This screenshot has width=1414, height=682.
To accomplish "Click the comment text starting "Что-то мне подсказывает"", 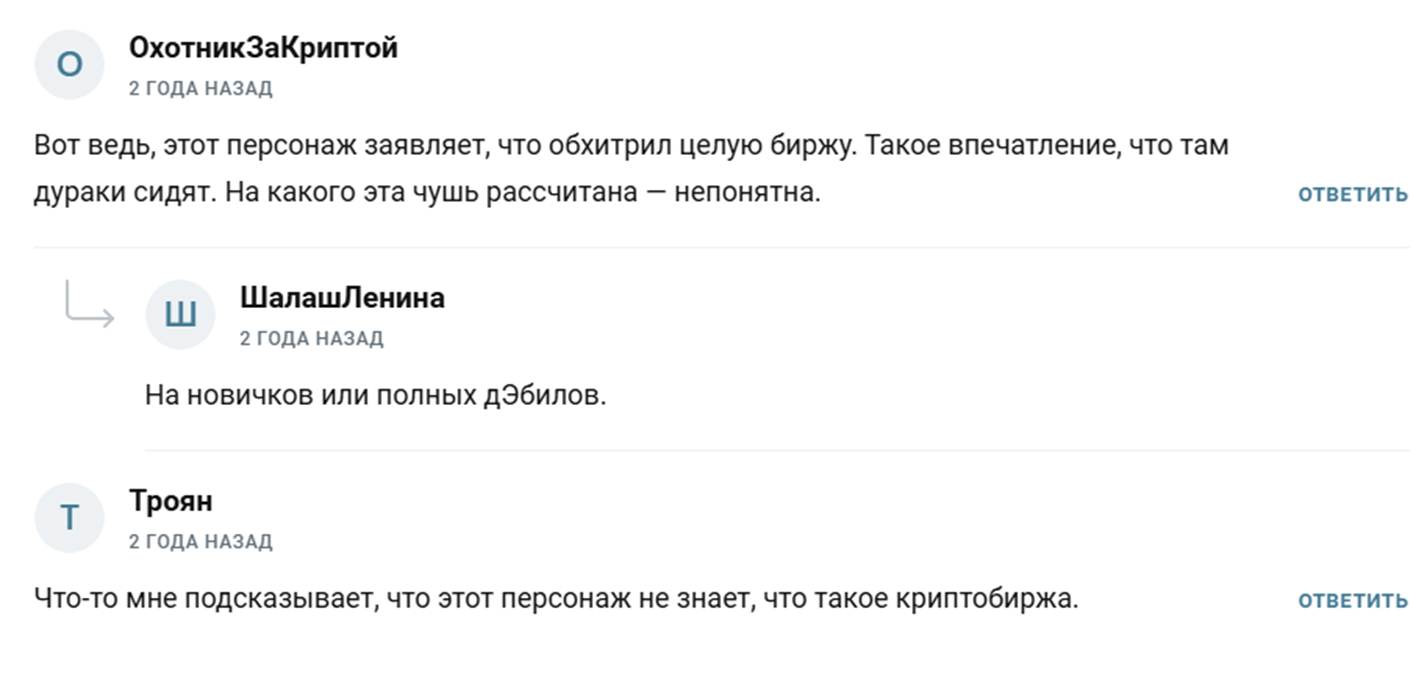I will point(556,599).
